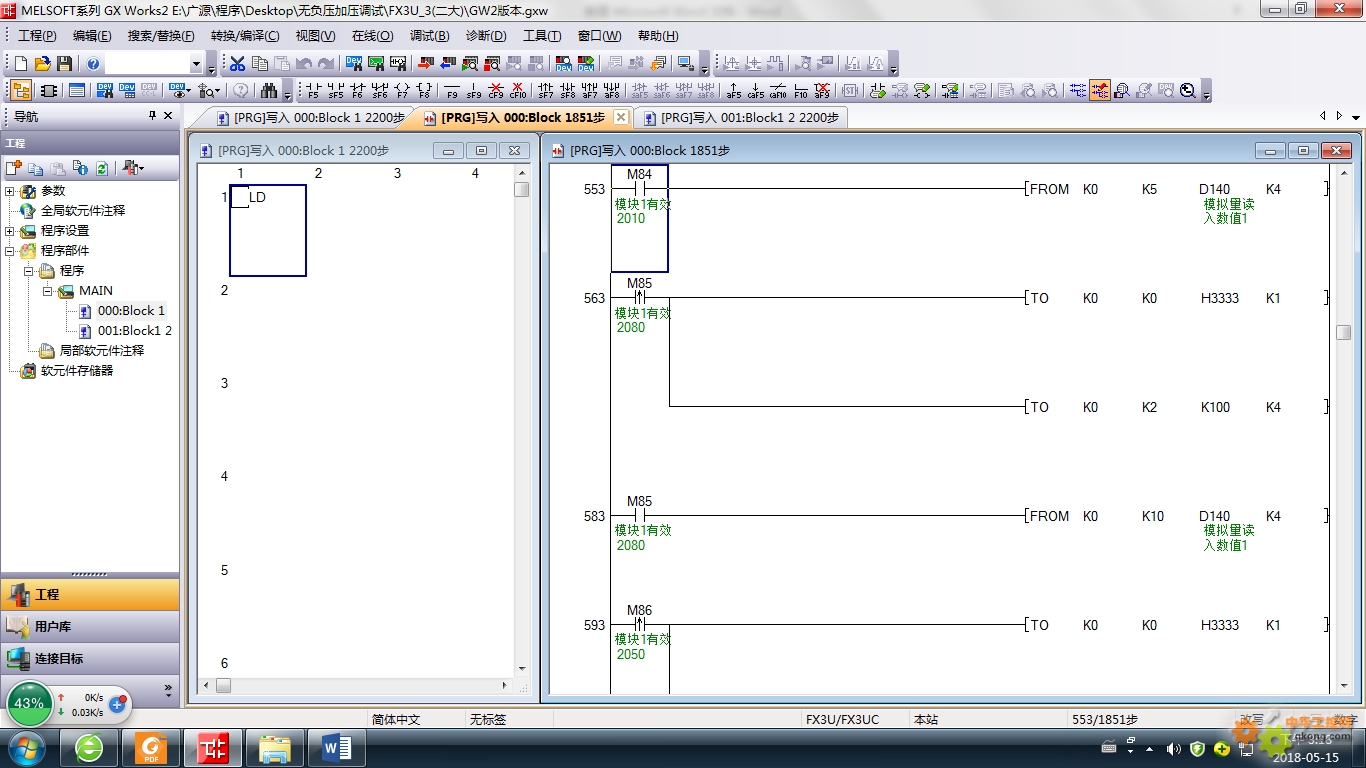This screenshot has height=768, width=1366.
Task: Click the zoom magnifier toolbar icon
Action: click(x=1188, y=91)
